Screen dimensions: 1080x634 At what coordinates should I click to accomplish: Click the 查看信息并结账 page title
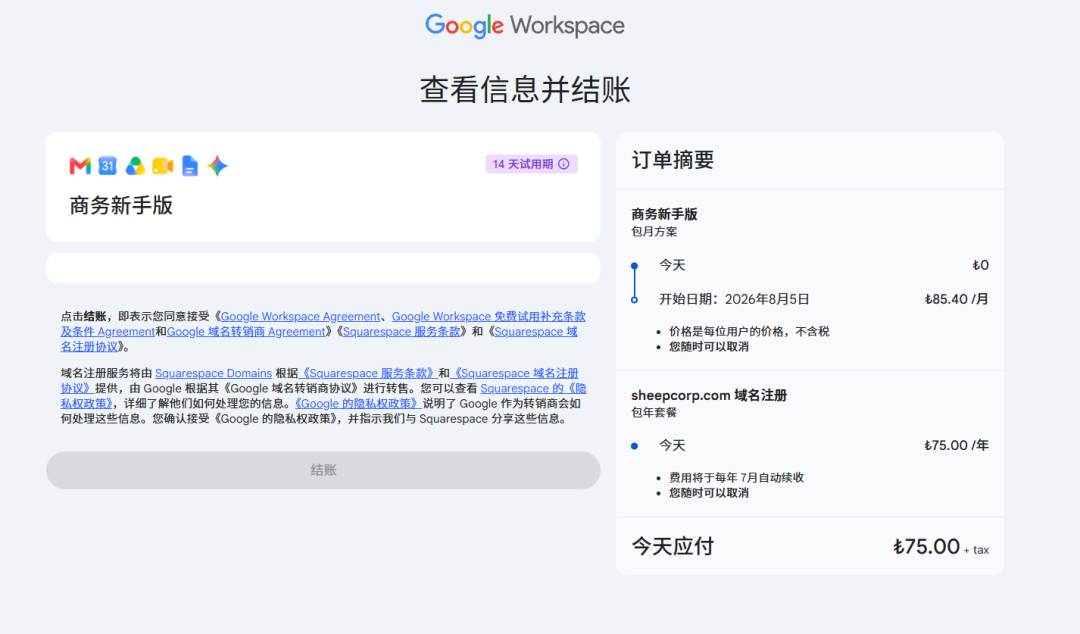tap(525, 90)
